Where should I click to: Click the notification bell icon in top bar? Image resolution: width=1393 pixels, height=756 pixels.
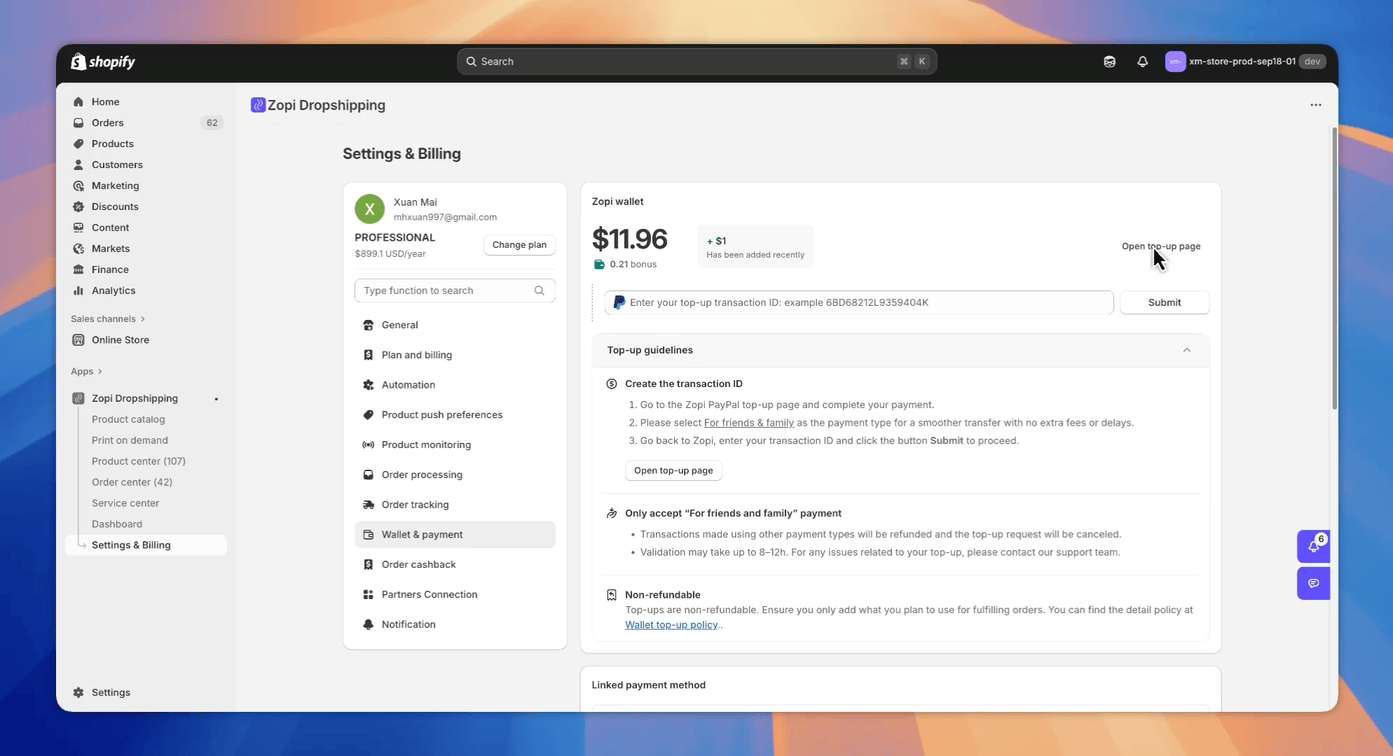tap(1142, 62)
